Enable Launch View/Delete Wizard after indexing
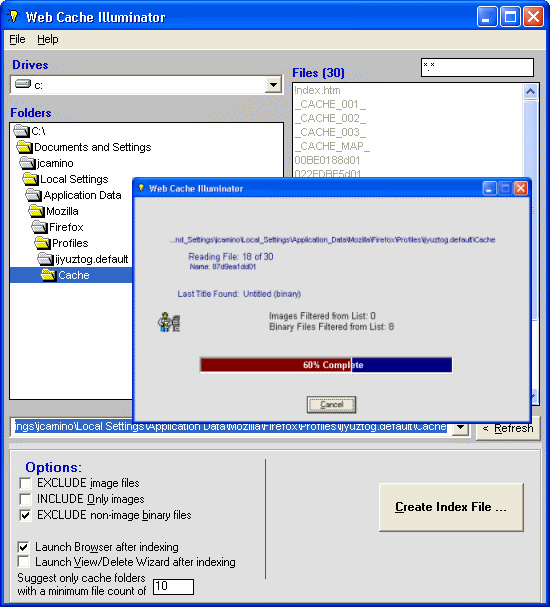Screen dimensions: 550x607 coord(23,562)
